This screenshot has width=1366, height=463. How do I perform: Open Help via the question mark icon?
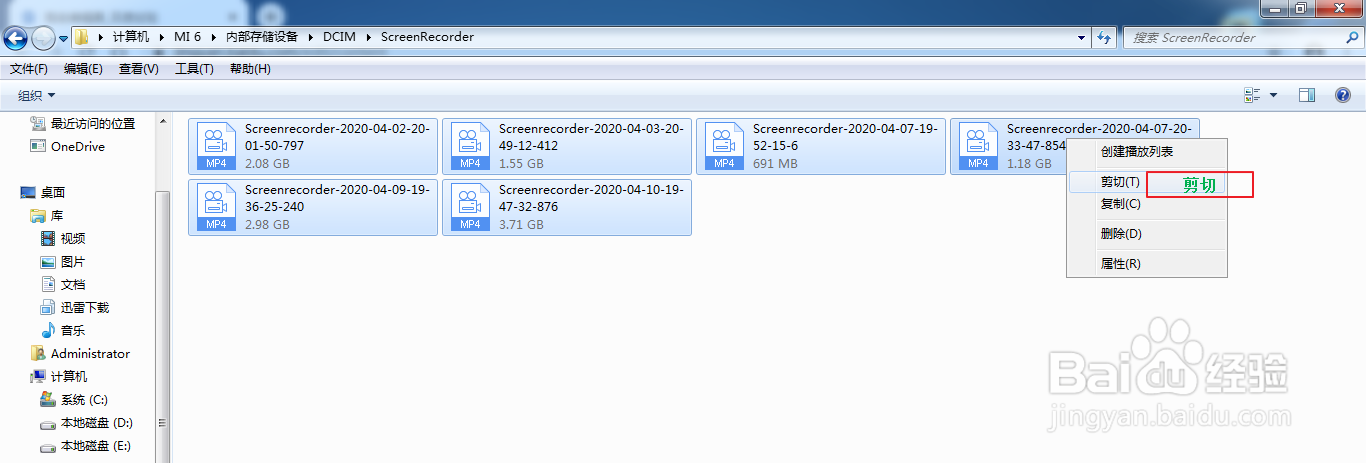tap(1343, 95)
